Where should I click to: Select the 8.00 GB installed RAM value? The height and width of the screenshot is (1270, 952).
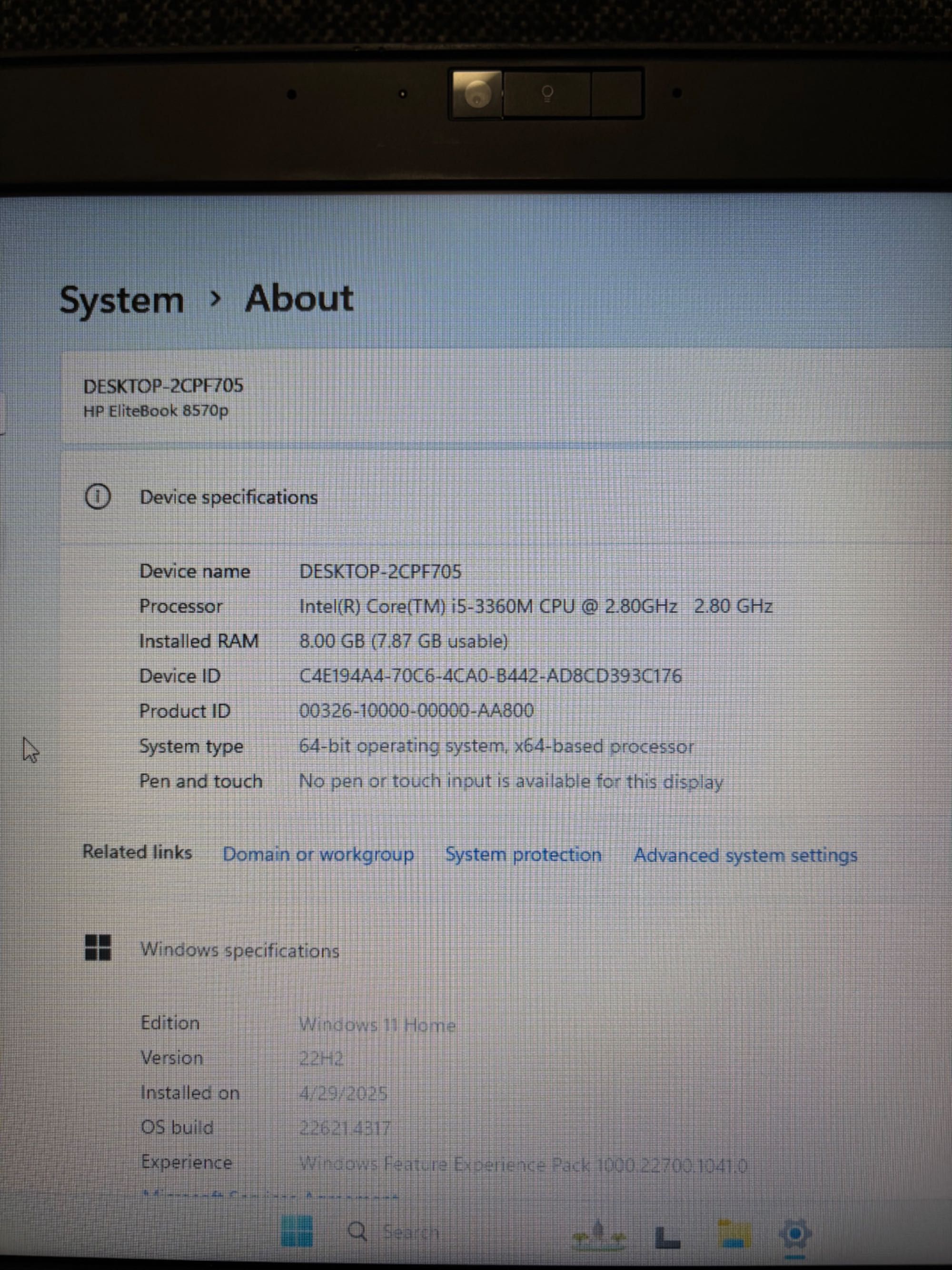[403, 641]
